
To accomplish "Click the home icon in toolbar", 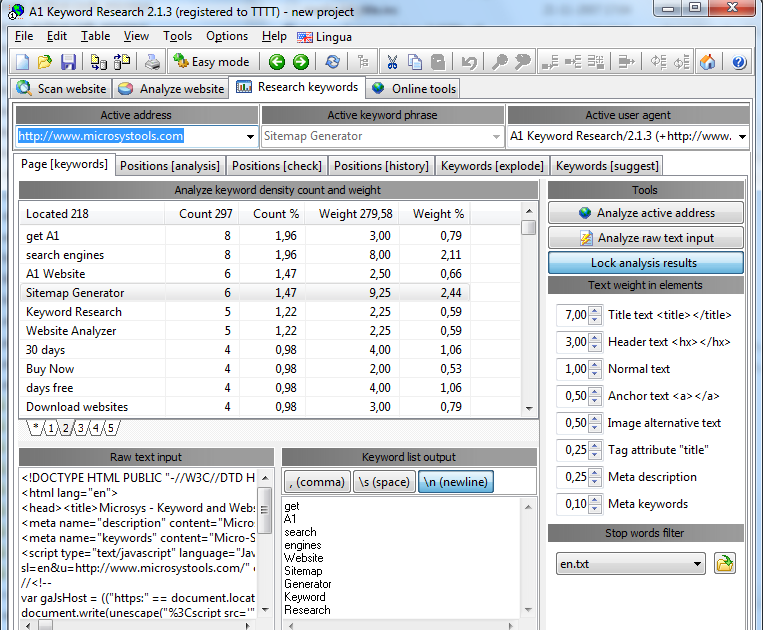I will 708,62.
